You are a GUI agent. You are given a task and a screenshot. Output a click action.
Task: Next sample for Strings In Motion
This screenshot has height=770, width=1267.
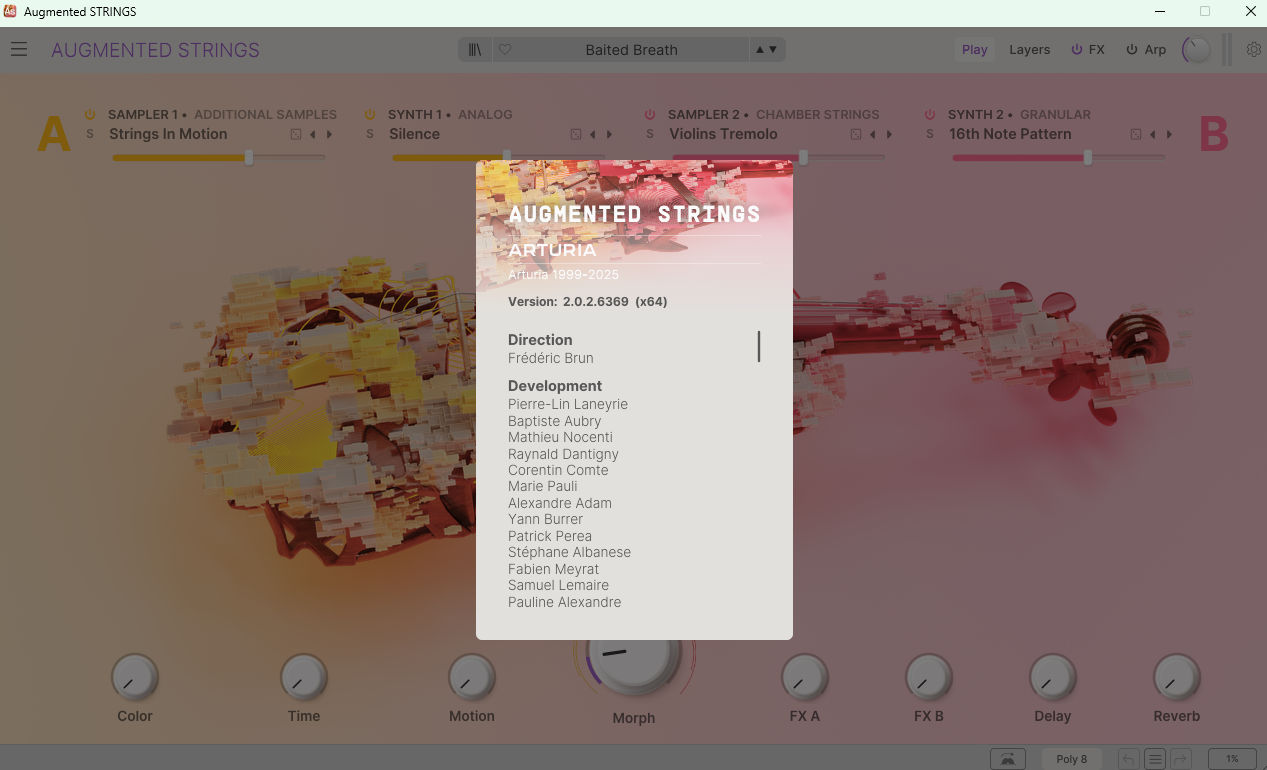pos(329,134)
